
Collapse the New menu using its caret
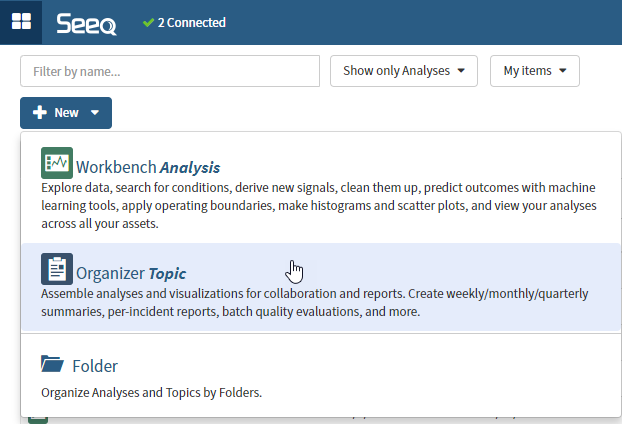pyautogui.click(x=95, y=113)
